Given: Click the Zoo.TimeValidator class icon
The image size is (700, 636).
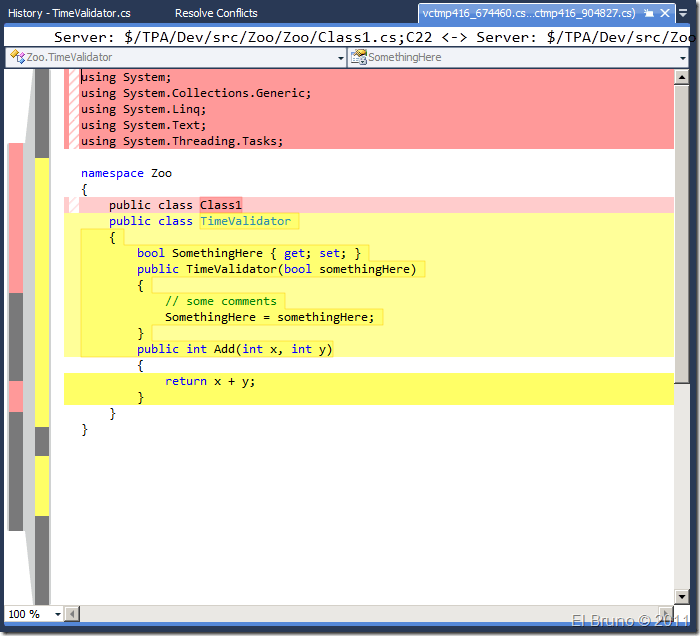Looking at the screenshot, I should (x=16, y=58).
